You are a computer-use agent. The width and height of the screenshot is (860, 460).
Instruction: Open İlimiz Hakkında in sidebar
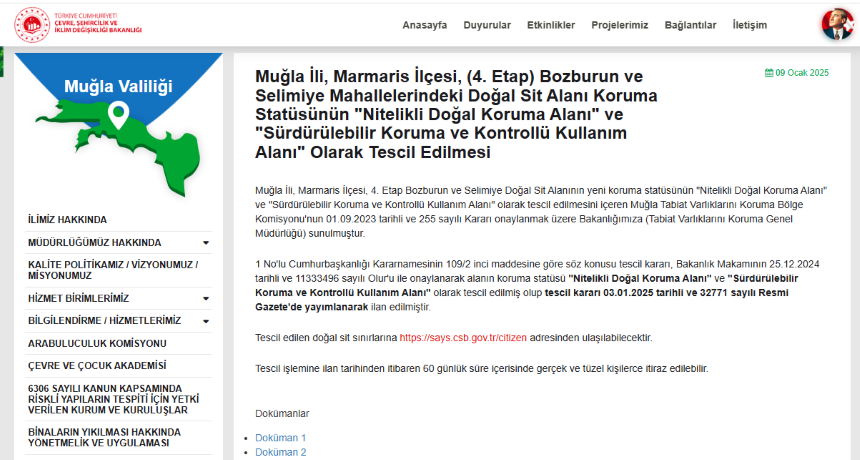[67, 220]
